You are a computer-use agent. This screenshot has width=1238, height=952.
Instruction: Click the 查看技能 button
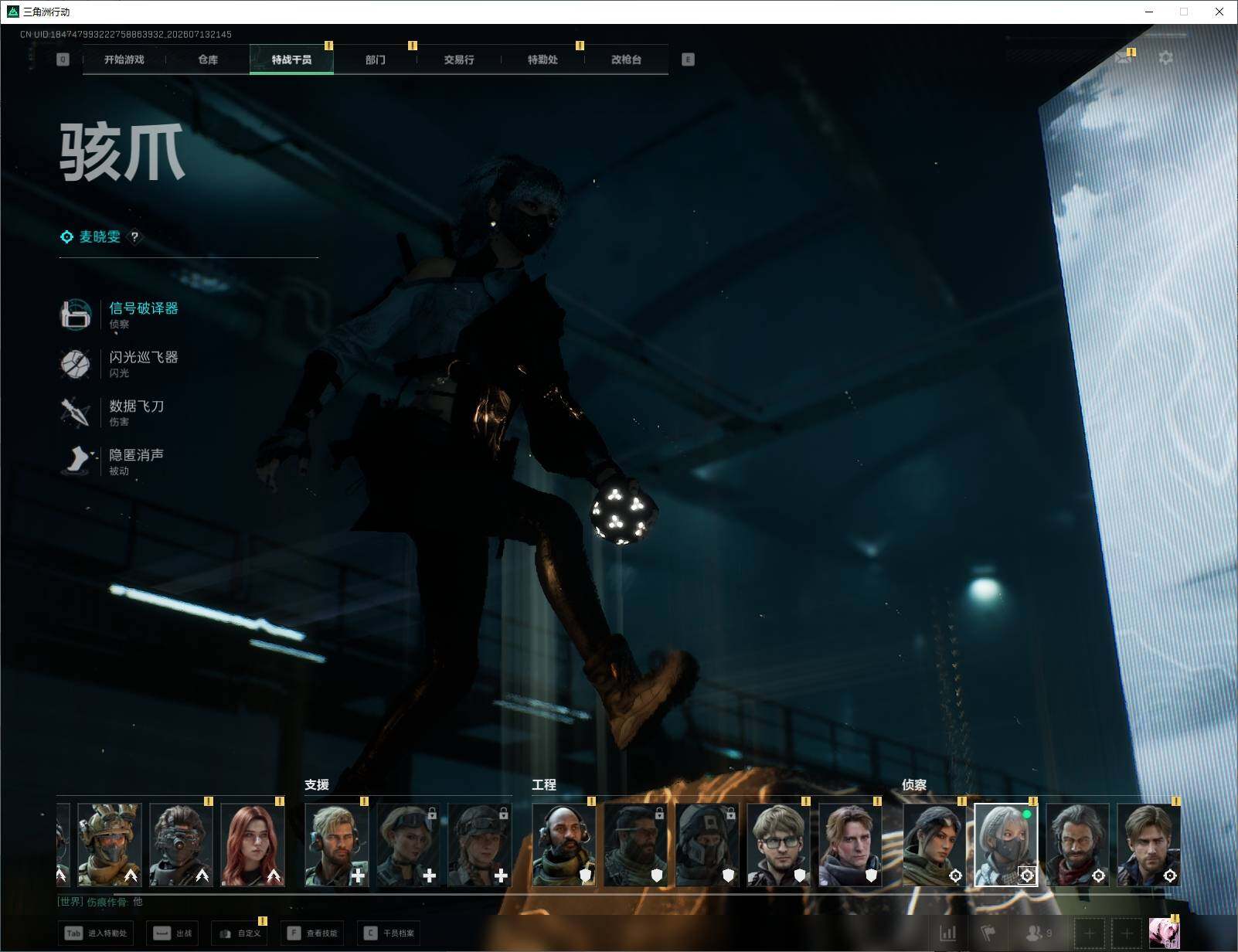pos(312,933)
